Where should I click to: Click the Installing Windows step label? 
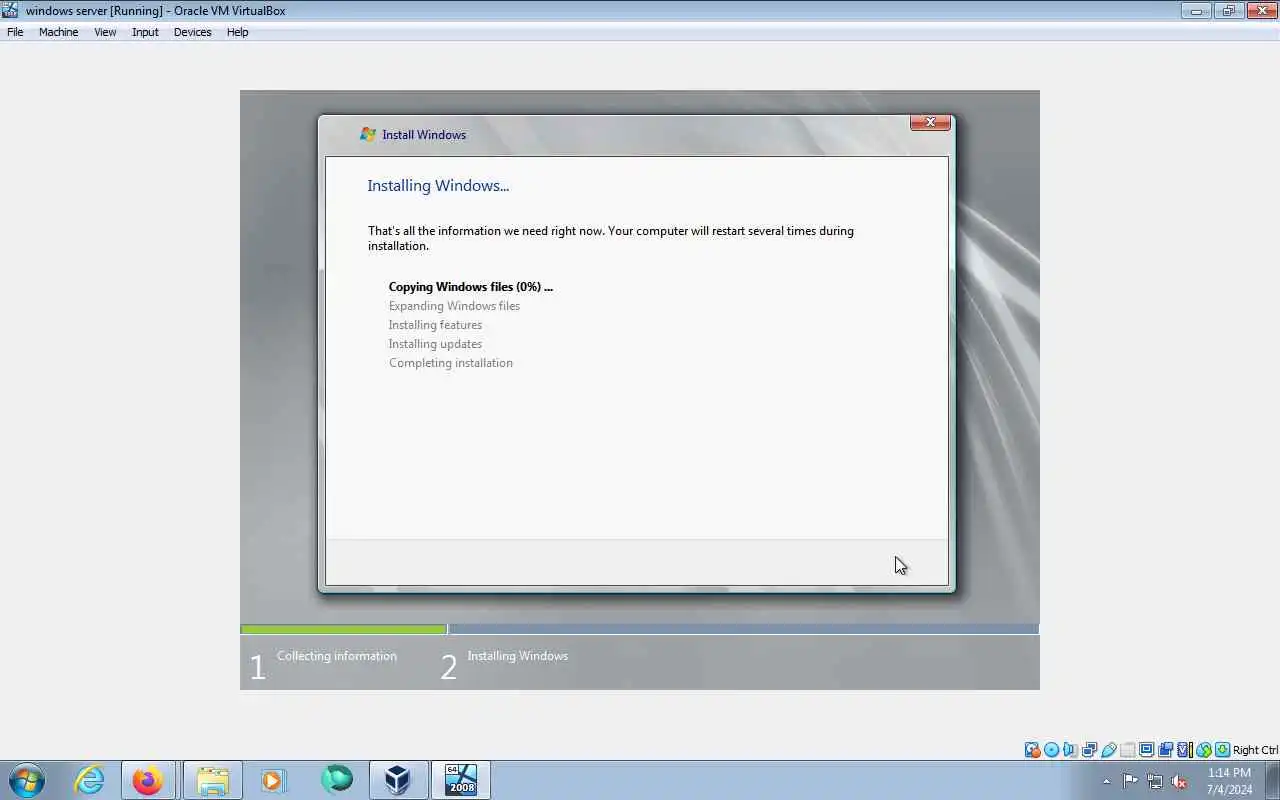click(517, 656)
